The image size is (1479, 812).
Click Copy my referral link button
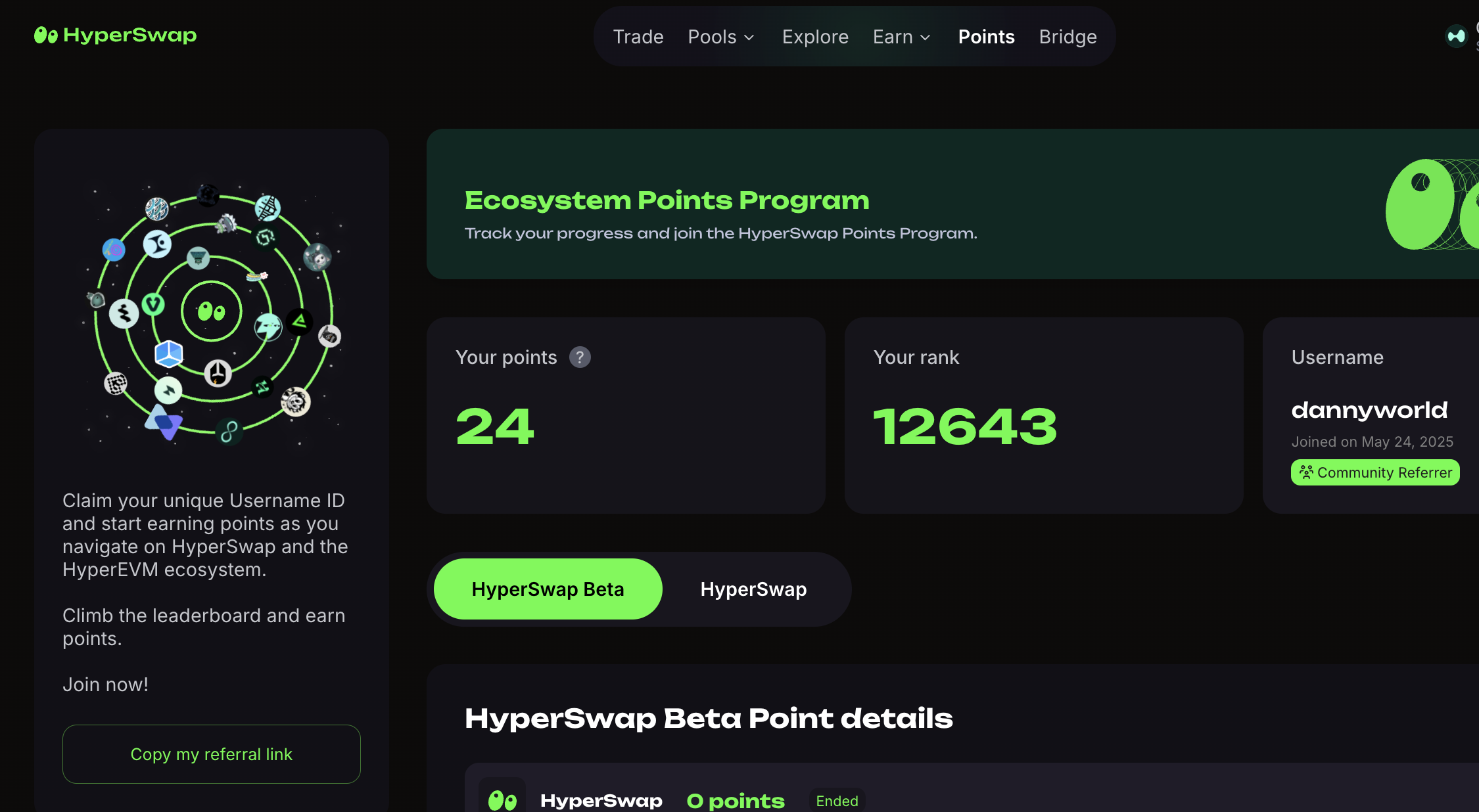pos(211,754)
